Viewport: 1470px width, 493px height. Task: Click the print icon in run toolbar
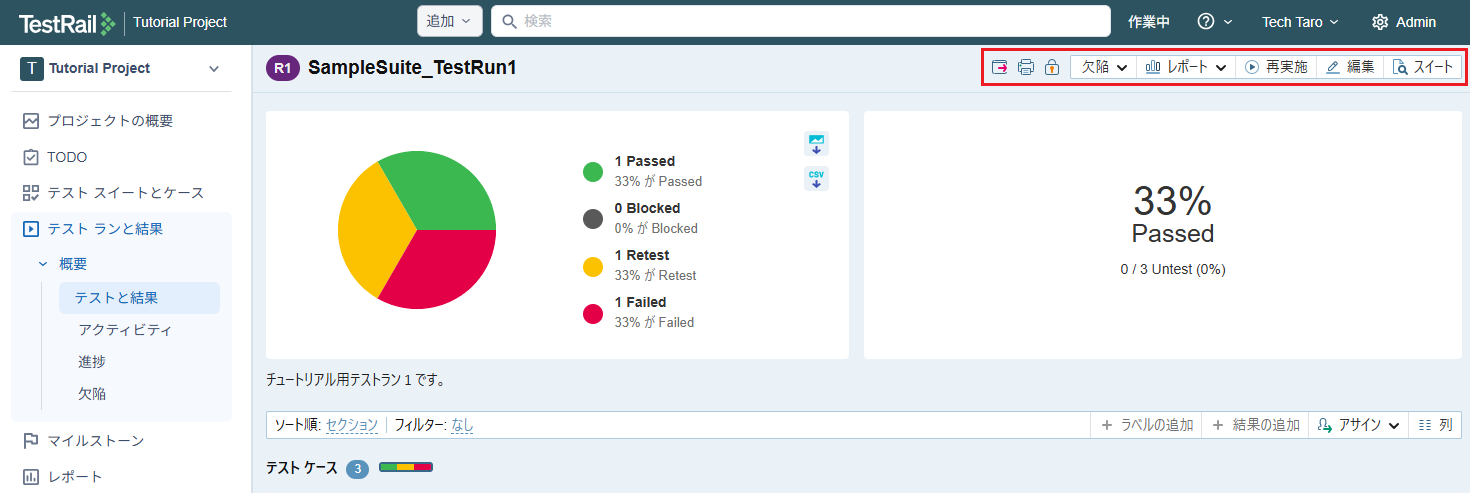click(1025, 67)
